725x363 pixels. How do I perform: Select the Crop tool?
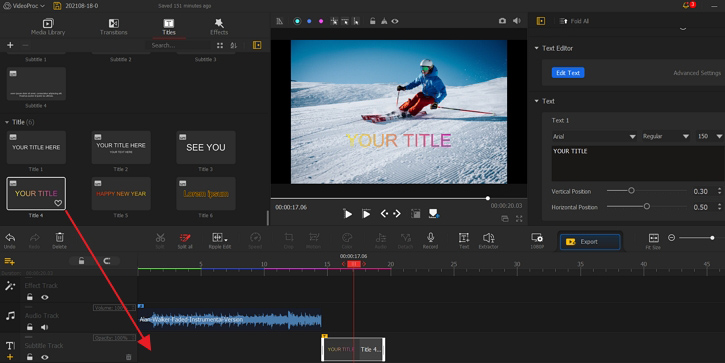coord(289,238)
